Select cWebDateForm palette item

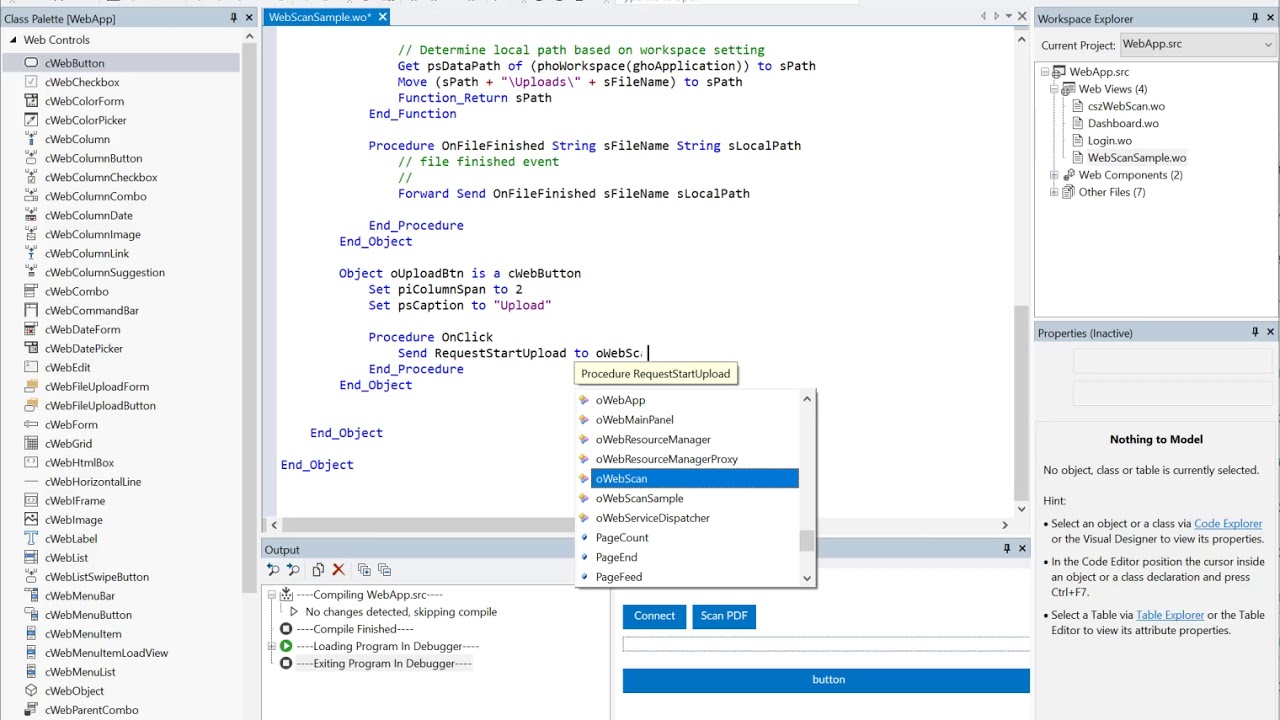[x=82, y=329]
